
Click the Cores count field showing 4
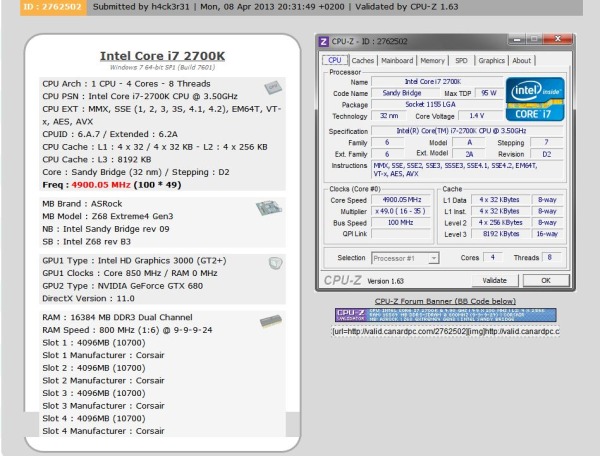click(493, 257)
